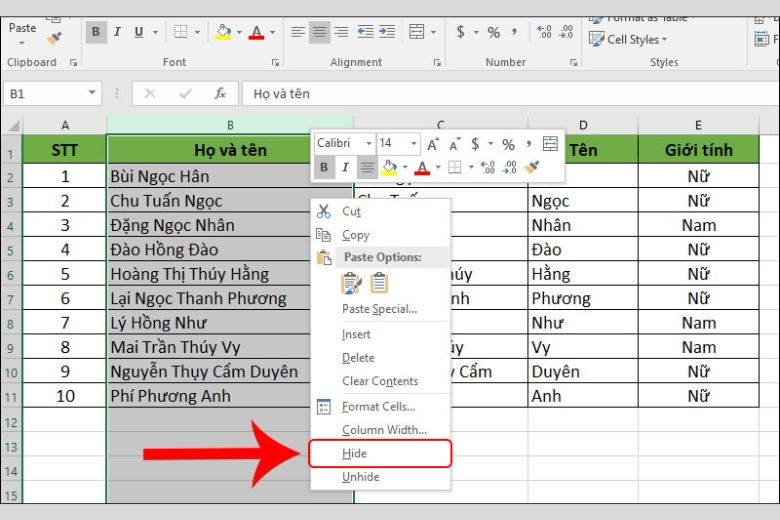The height and width of the screenshot is (520, 780).
Task: Click Increase Font Size on mini toolbar
Action: (433, 144)
